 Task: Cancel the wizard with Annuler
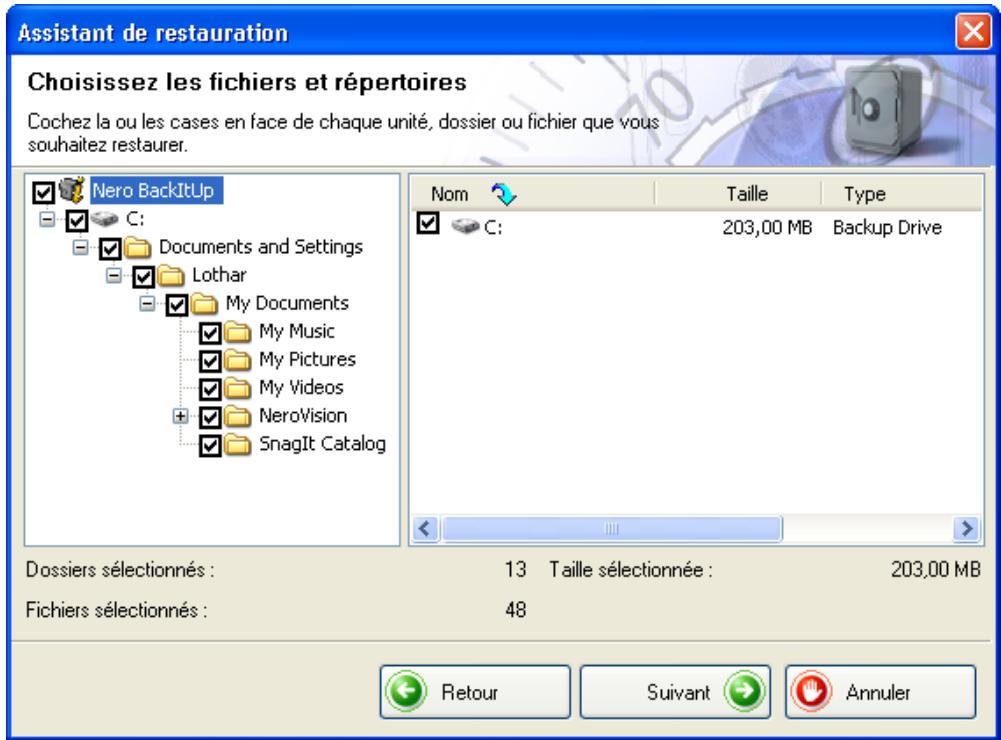(880, 692)
